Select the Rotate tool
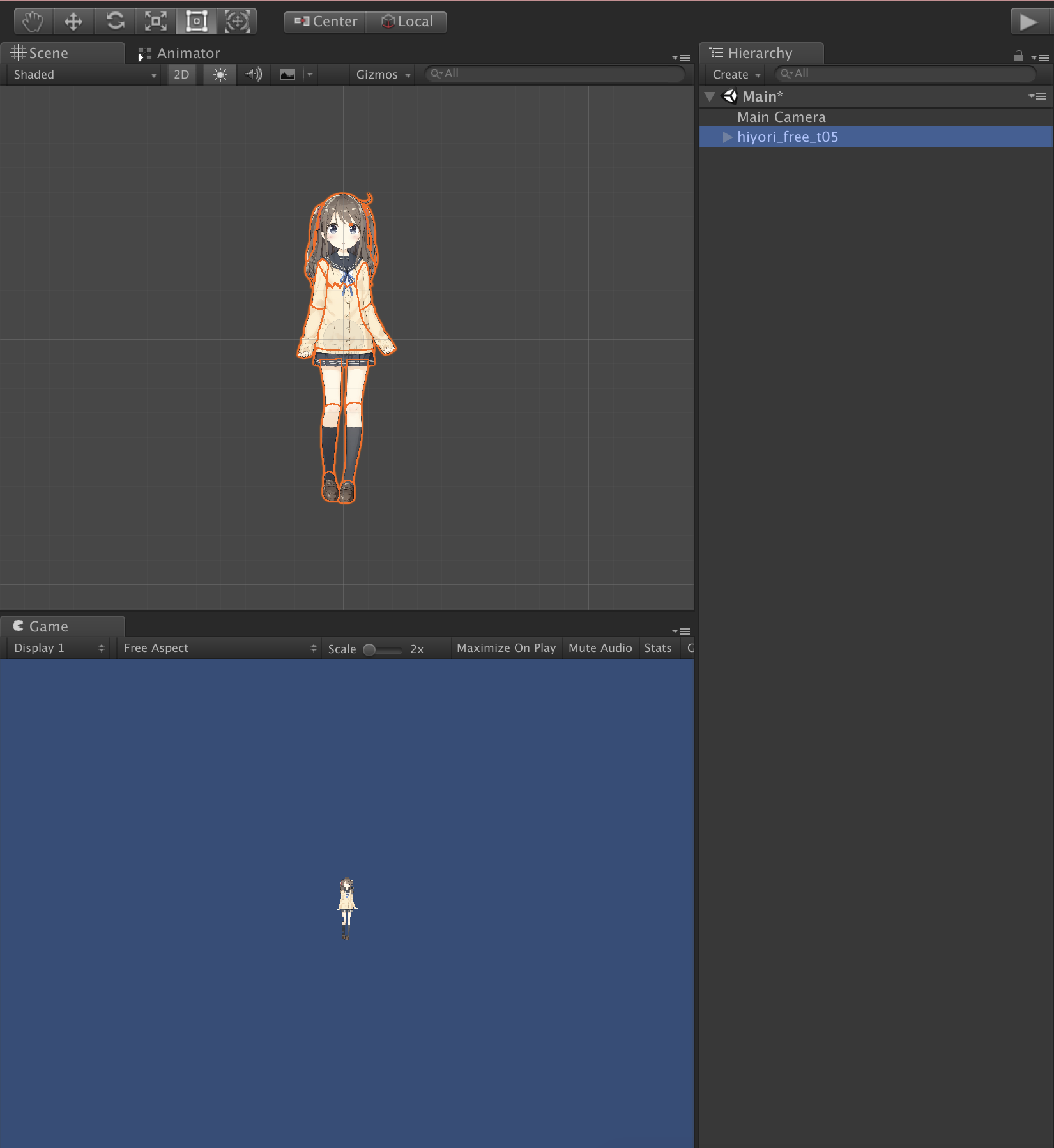 pos(115,21)
